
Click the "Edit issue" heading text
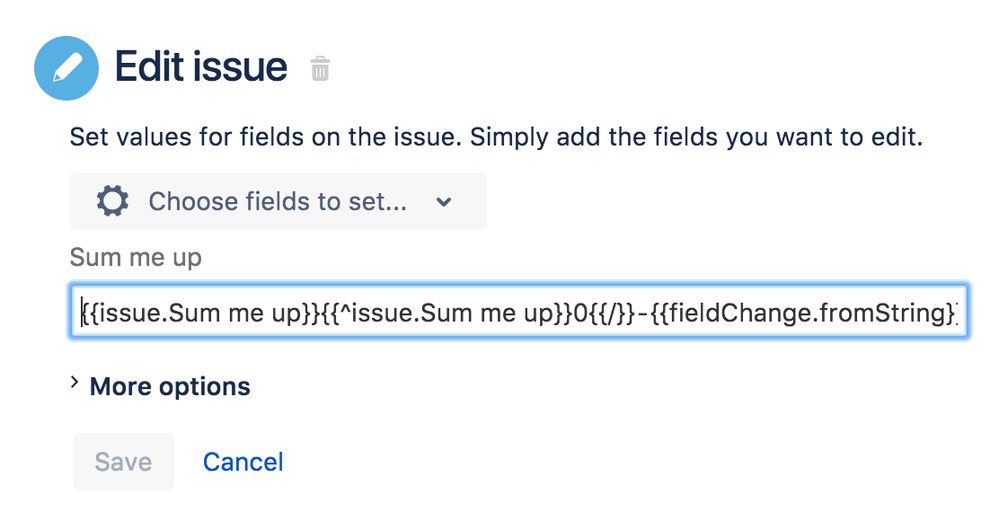[x=201, y=67]
